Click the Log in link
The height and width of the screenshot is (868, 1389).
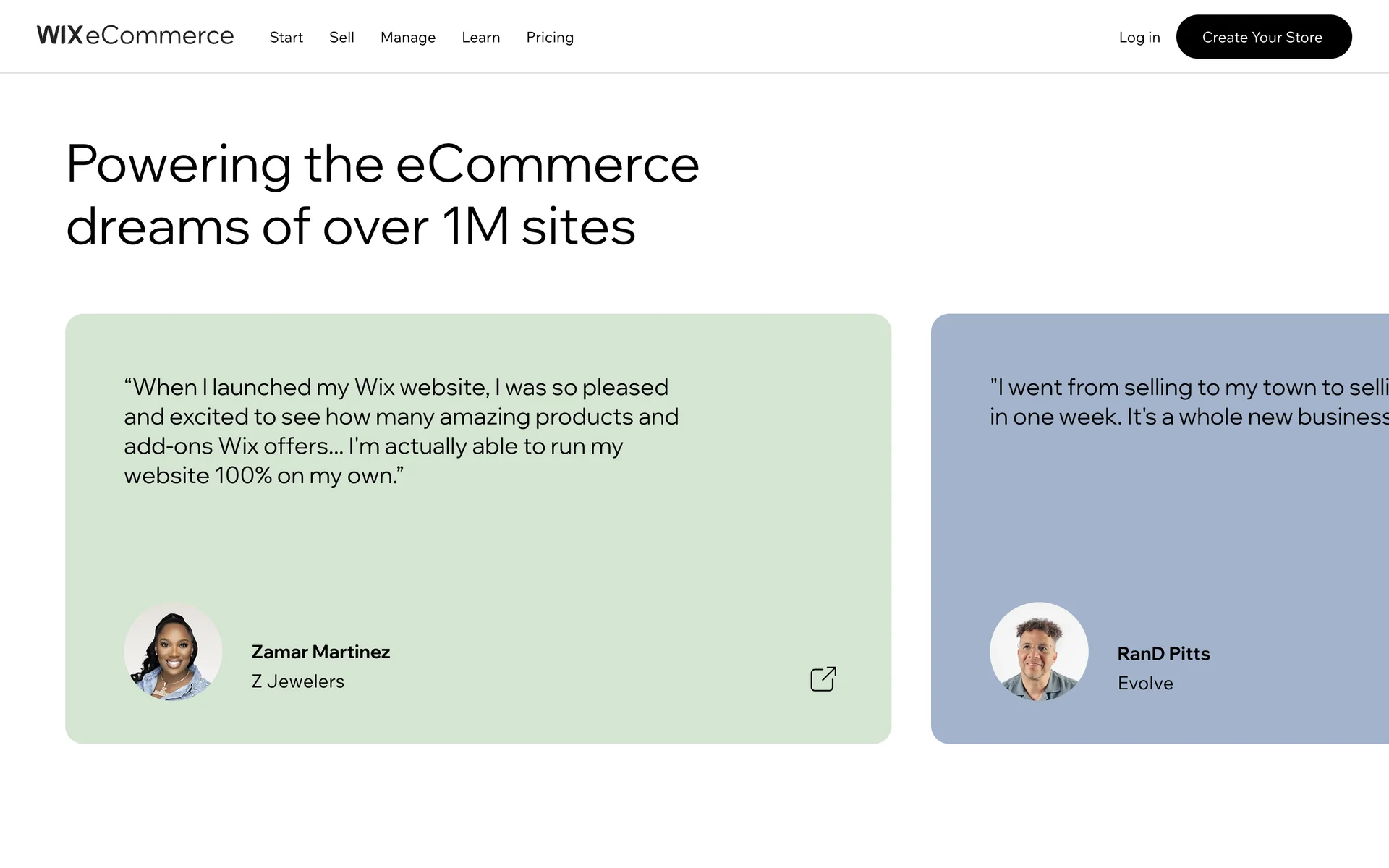tap(1139, 38)
